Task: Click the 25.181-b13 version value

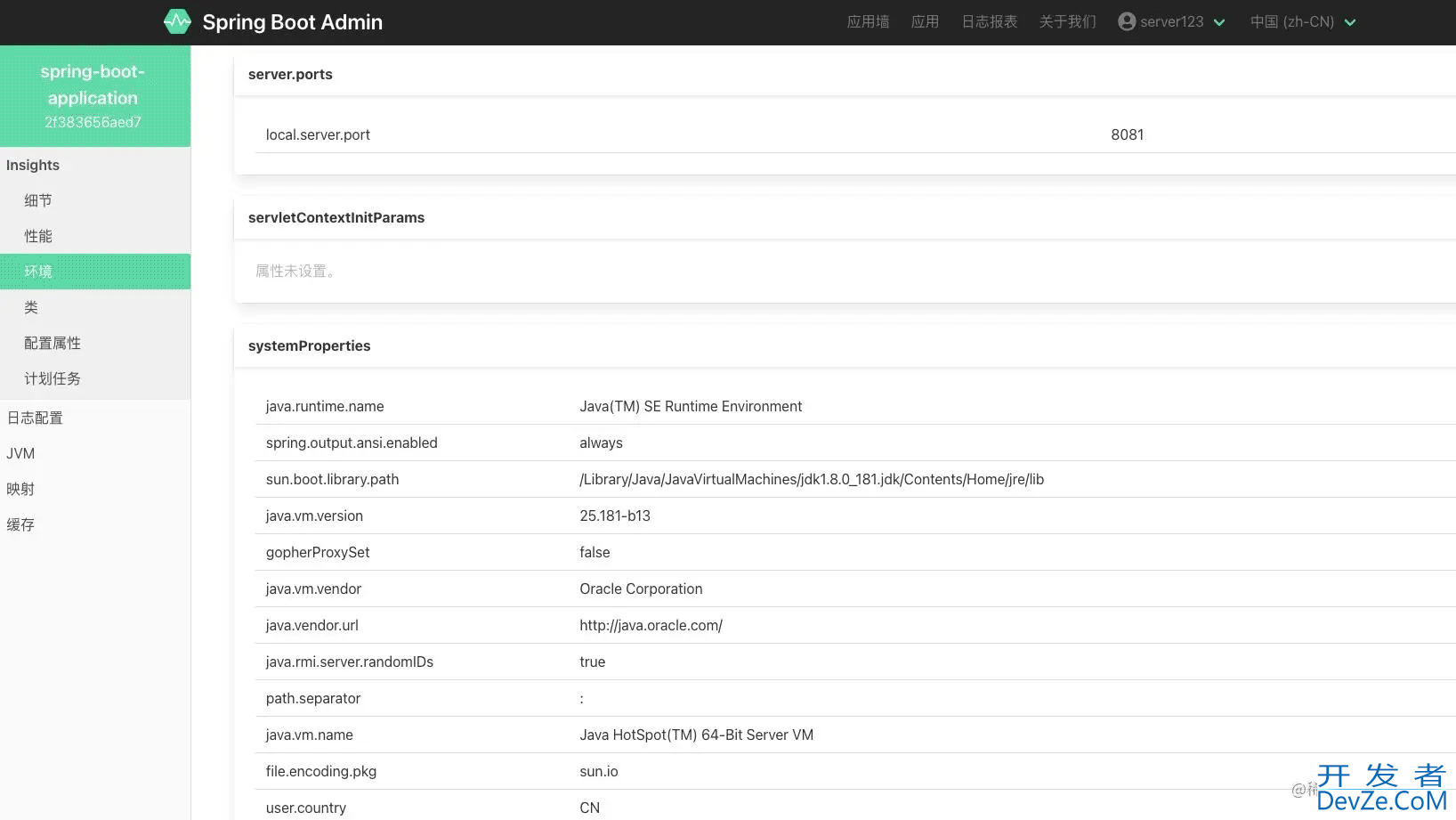Action: pyautogui.click(x=615, y=516)
